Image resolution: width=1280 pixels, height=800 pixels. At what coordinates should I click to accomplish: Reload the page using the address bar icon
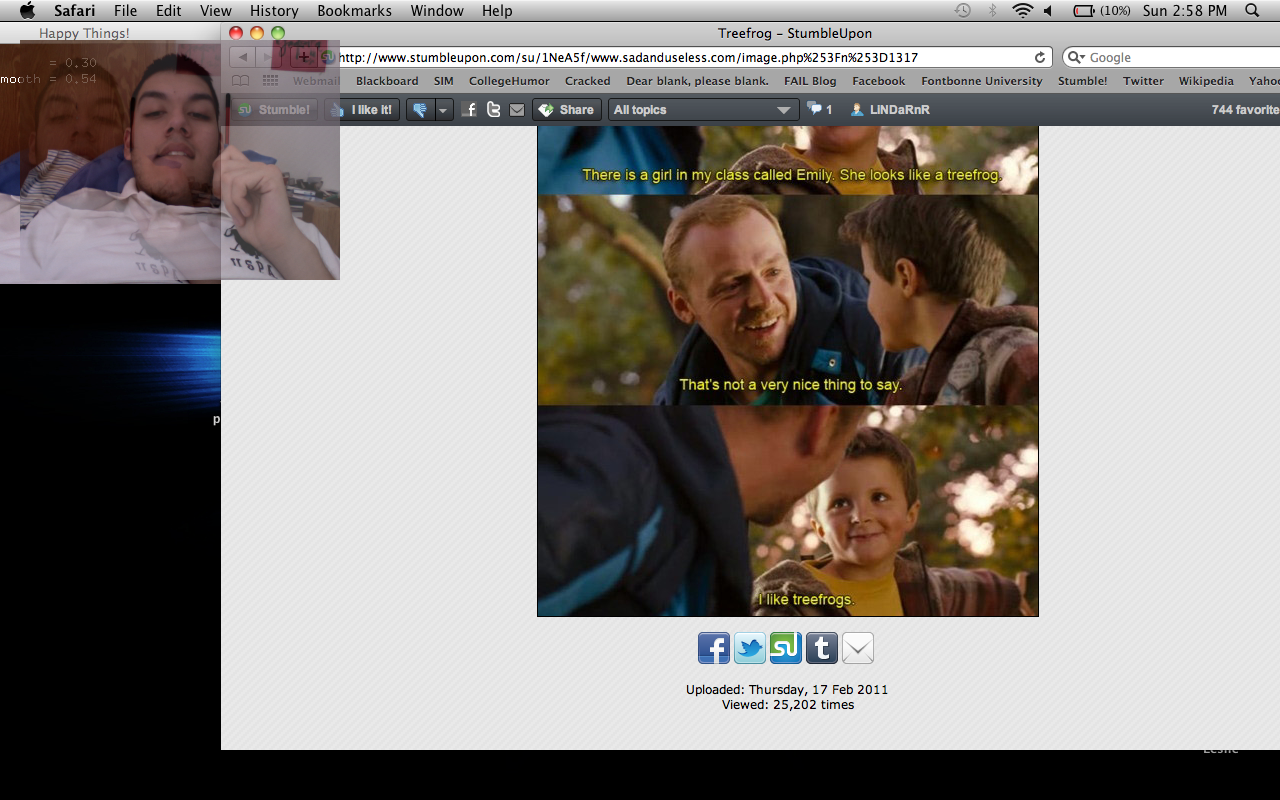click(x=1040, y=58)
